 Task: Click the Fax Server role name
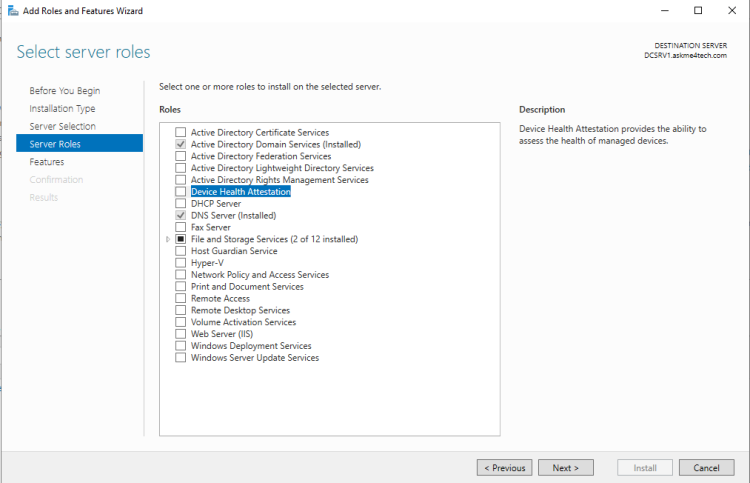click(210, 228)
